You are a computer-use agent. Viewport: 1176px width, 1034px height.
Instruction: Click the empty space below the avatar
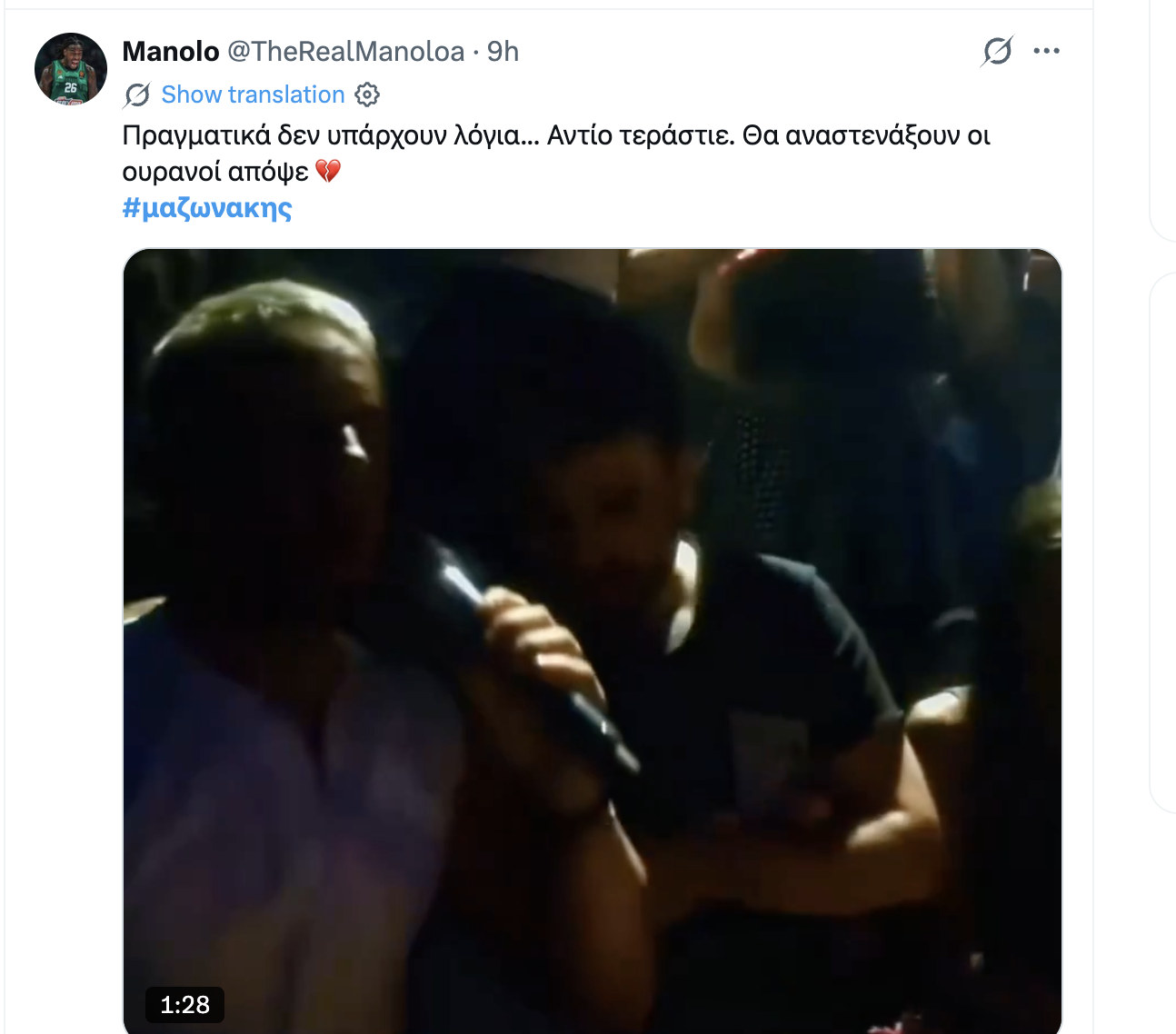pos(64,545)
